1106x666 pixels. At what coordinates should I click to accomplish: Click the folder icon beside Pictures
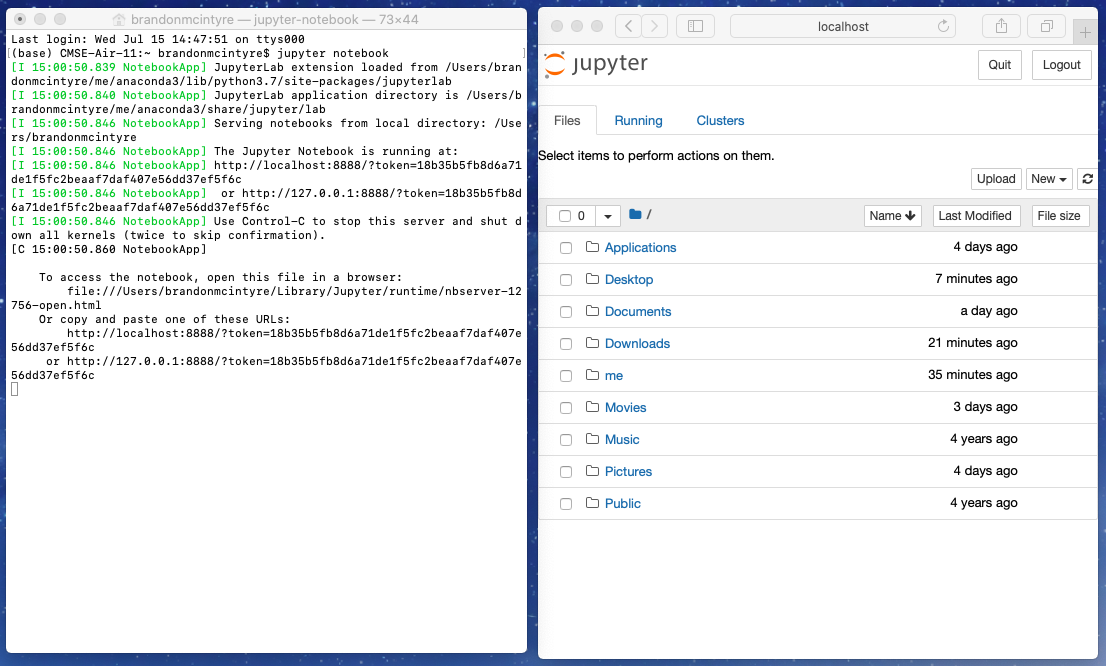pos(592,471)
